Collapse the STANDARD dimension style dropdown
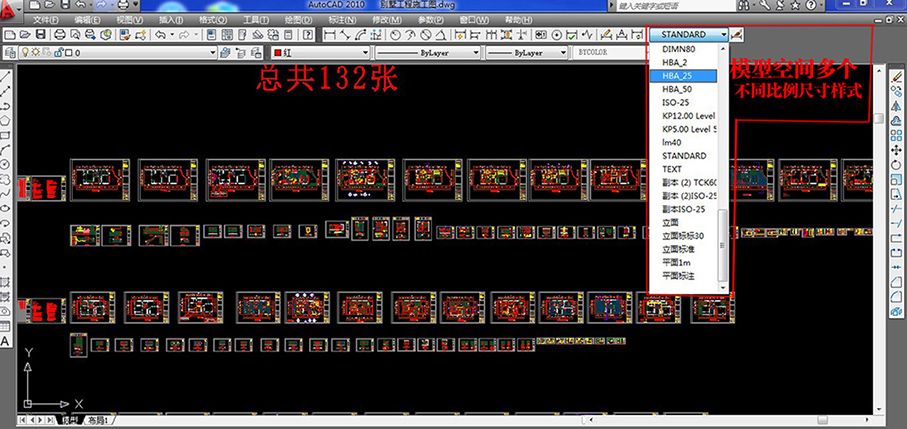Screen dimensions: 907x429 (x=724, y=35)
